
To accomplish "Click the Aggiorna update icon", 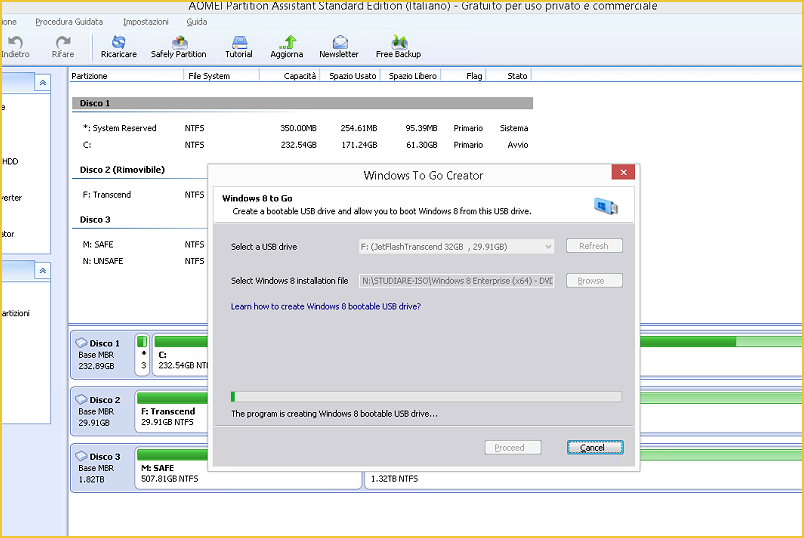I will coord(288,42).
